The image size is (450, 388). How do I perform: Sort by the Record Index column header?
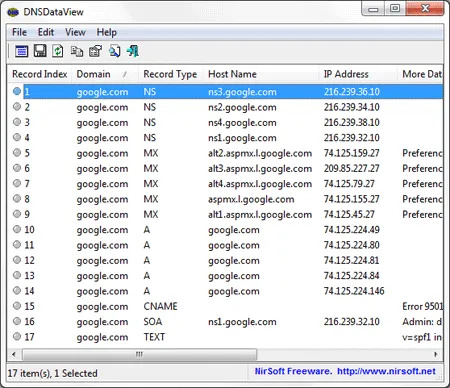point(40,74)
